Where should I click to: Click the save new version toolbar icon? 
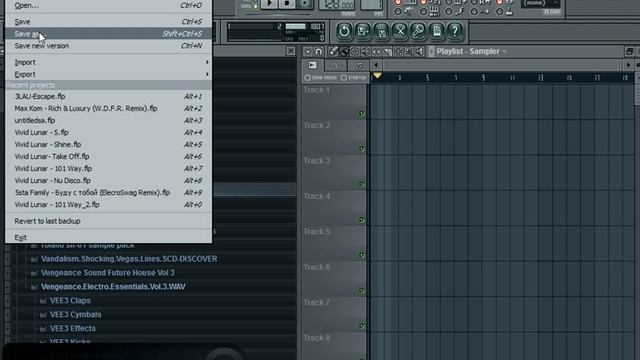coord(363,31)
